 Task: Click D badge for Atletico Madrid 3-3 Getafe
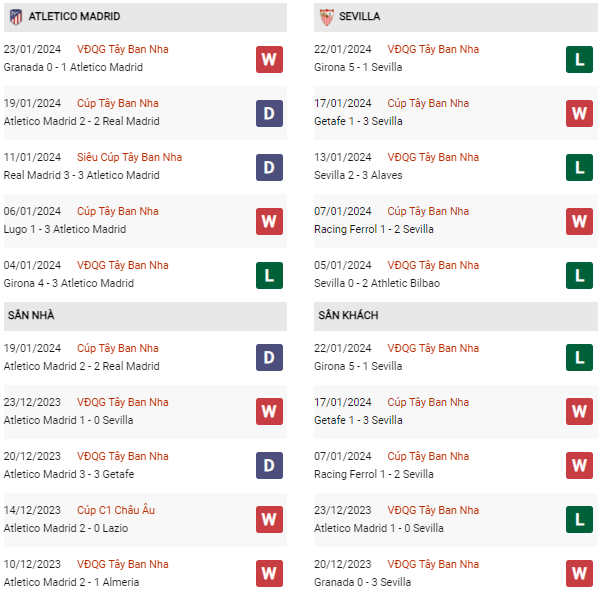pyautogui.click(x=269, y=465)
